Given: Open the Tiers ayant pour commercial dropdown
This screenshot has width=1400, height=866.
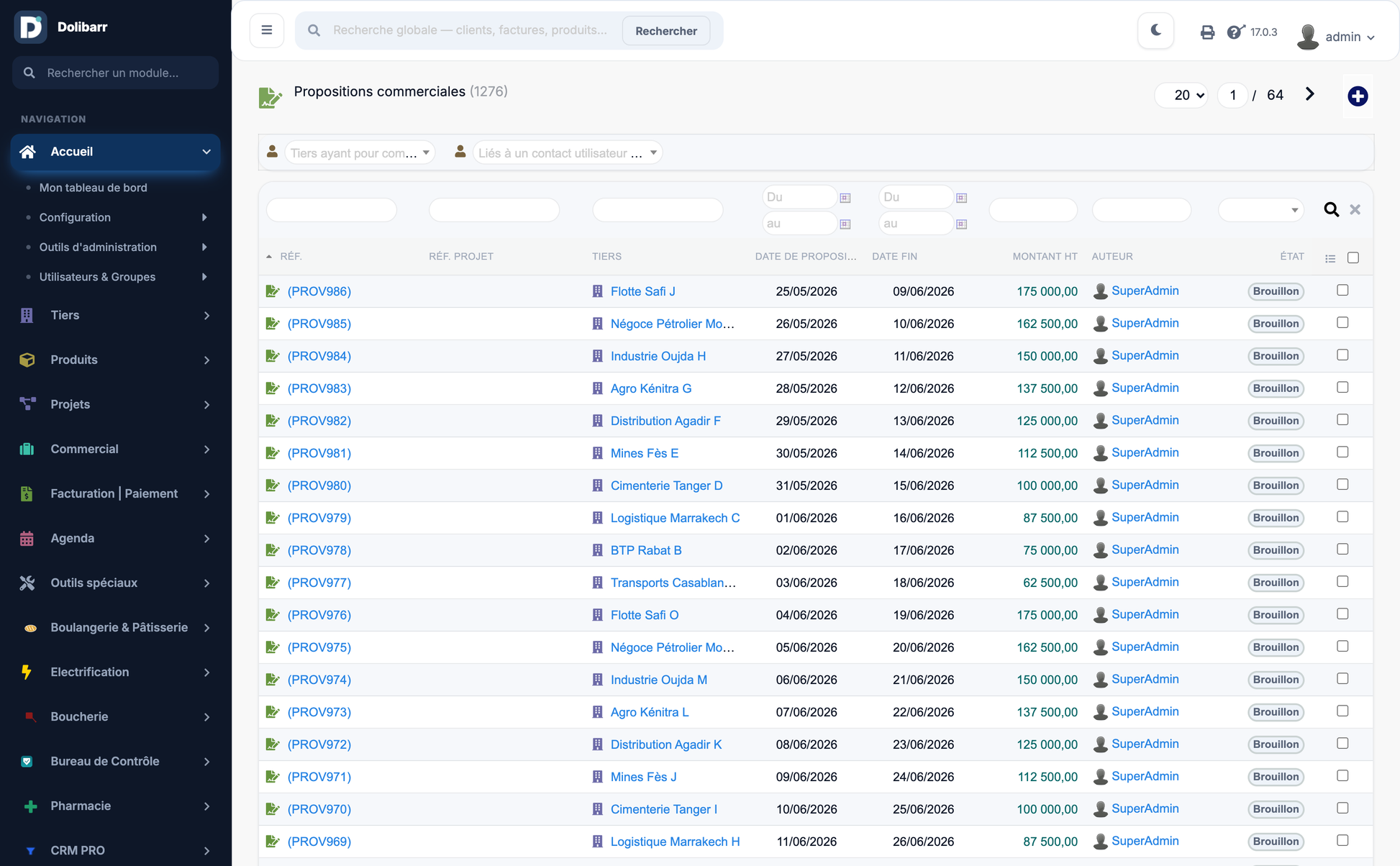Looking at the screenshot, I should [360, 152].
